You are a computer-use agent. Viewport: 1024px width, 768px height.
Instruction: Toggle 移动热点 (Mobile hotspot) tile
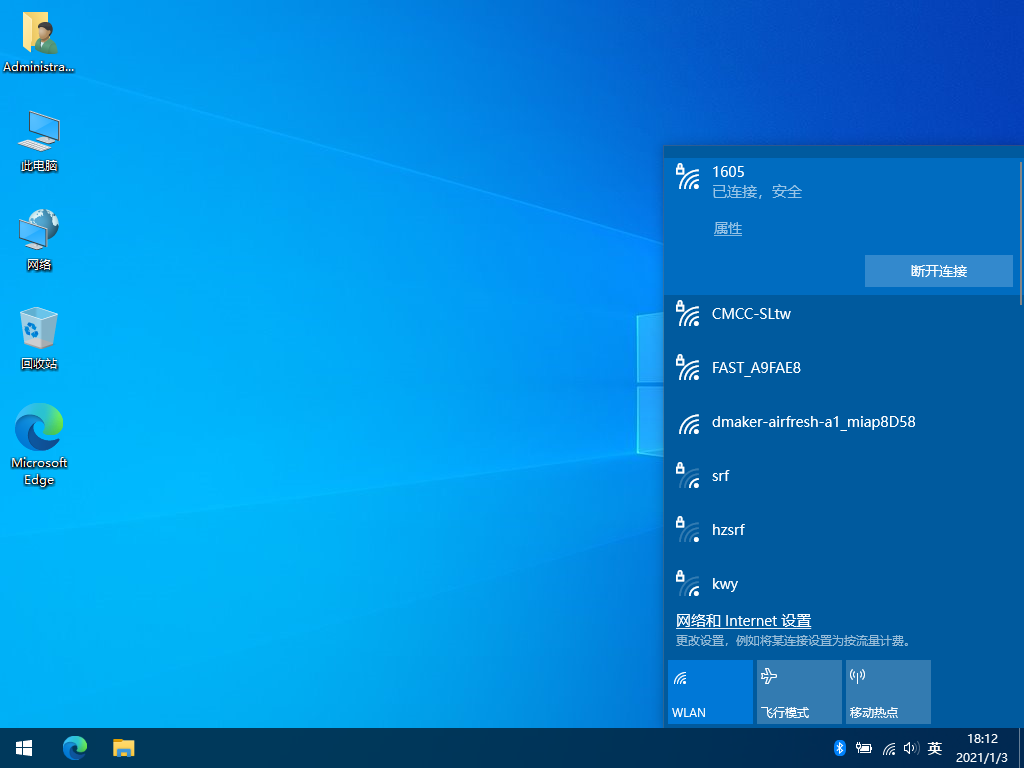pos(888,692)
